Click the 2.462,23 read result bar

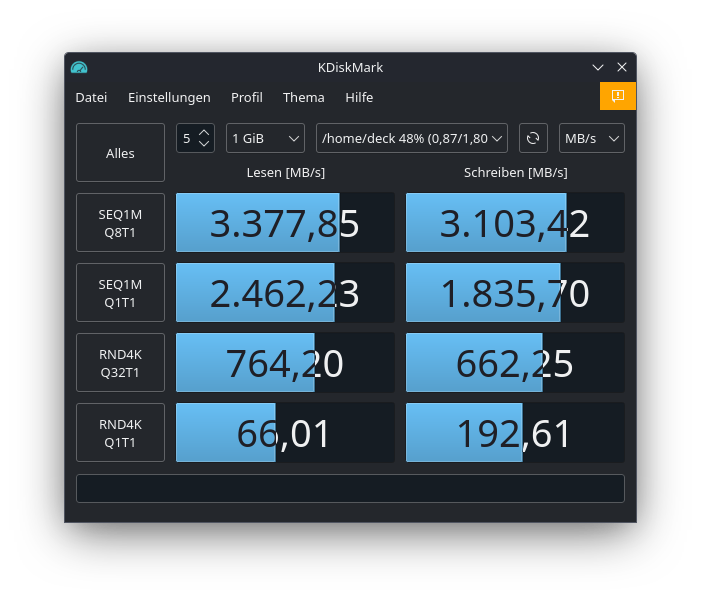285,293
